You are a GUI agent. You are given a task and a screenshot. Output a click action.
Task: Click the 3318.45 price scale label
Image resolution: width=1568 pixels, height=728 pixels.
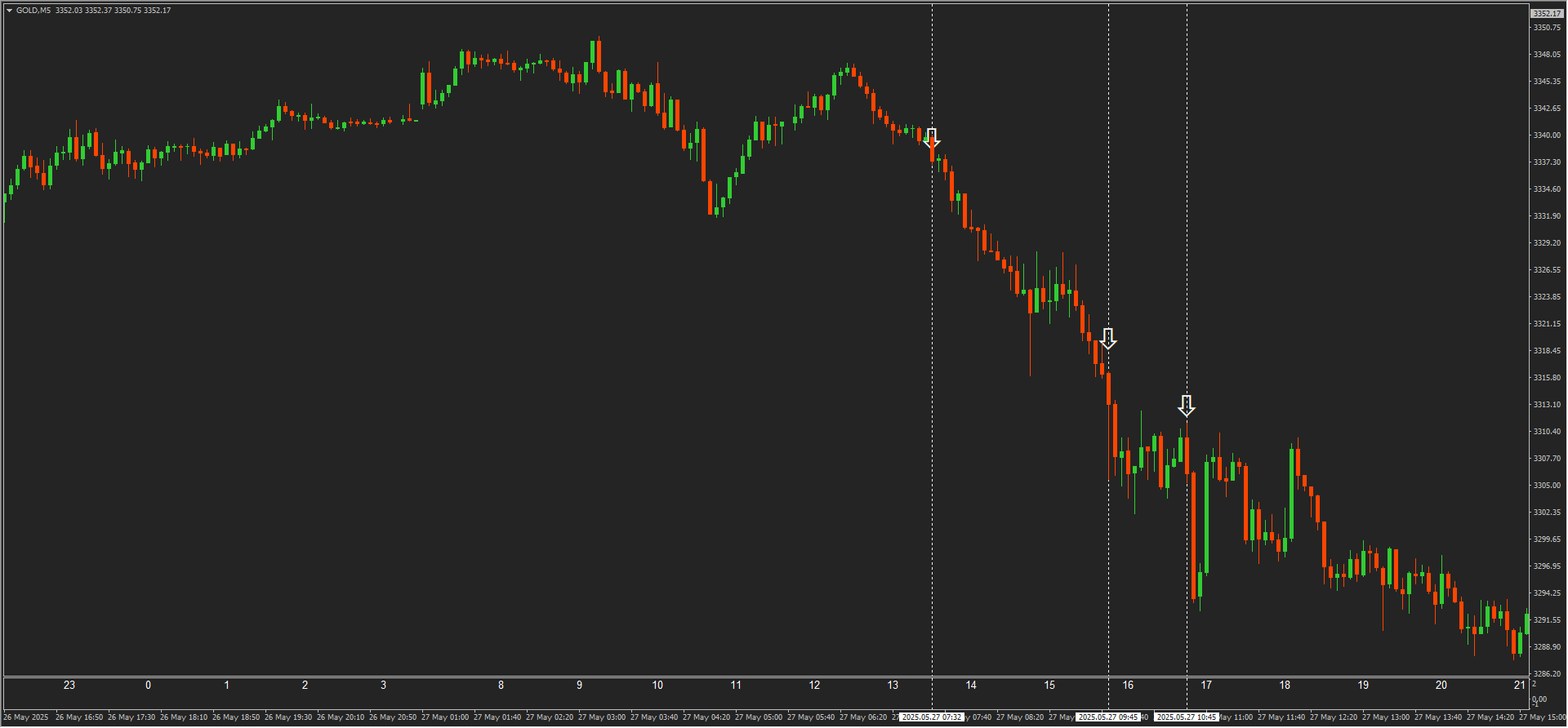(1547, 351)
